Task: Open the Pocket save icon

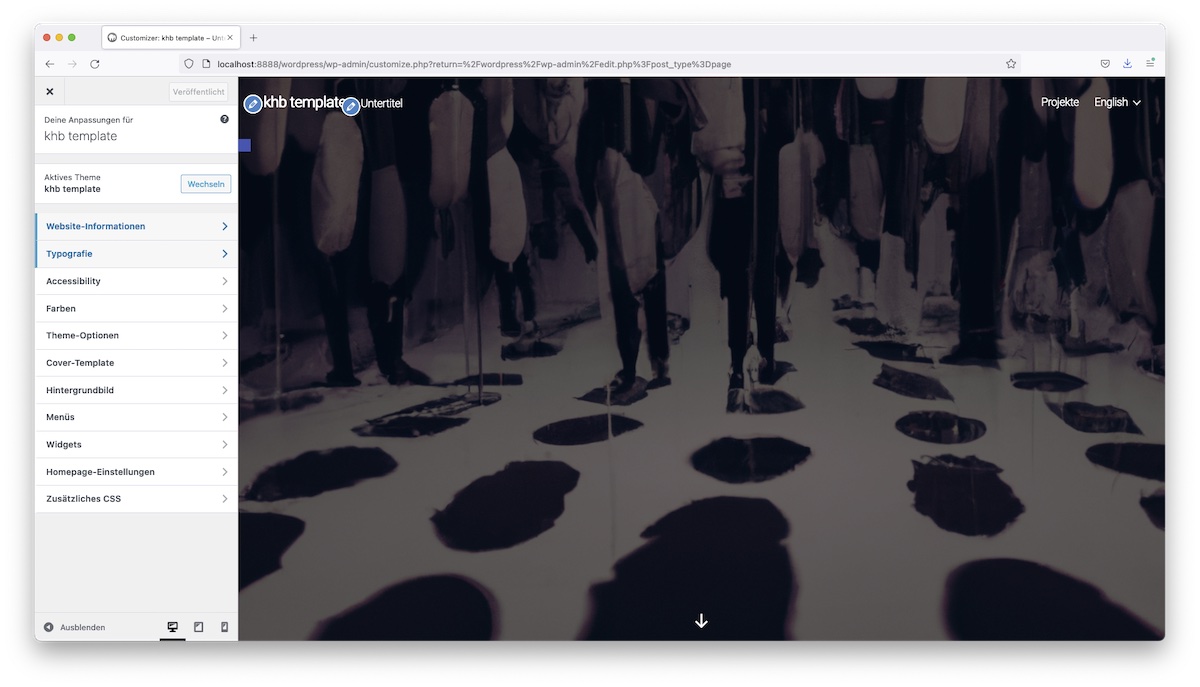Action: pos(1105,64)
